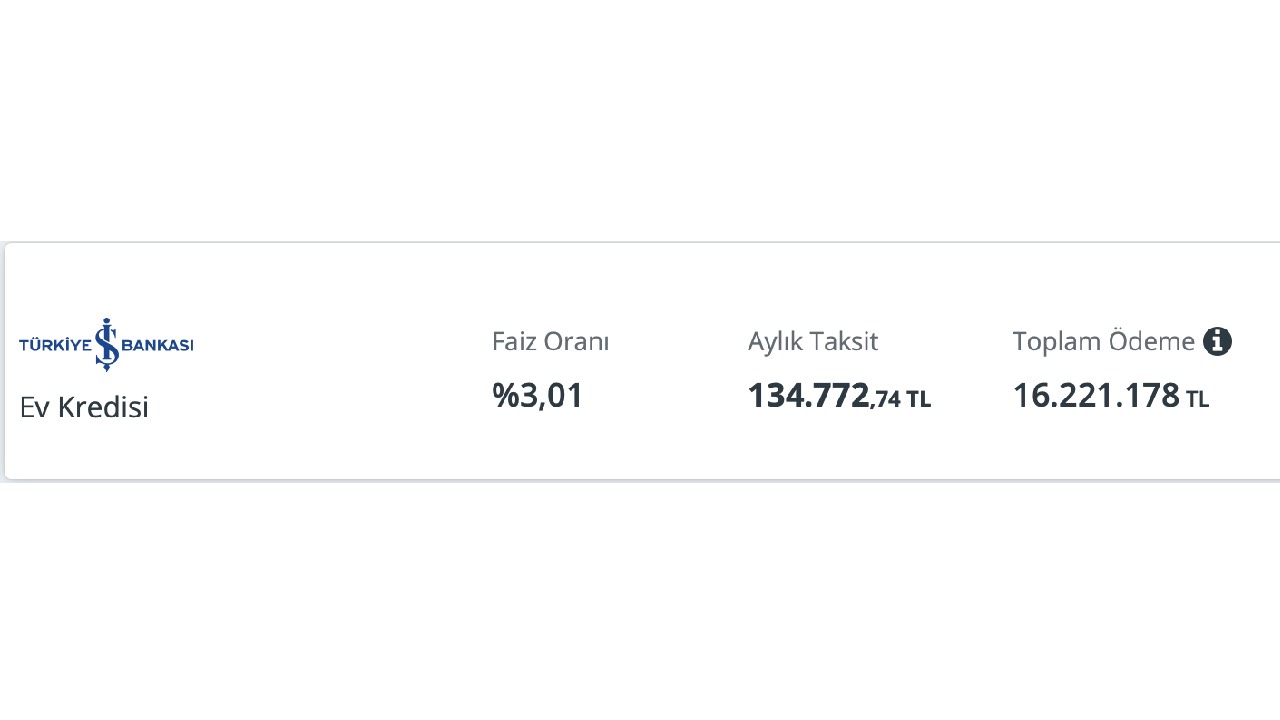This screenshot has height=720, width=1280.
Task: Select the 134.772 monthly installment amount
Action: point(808,396)
